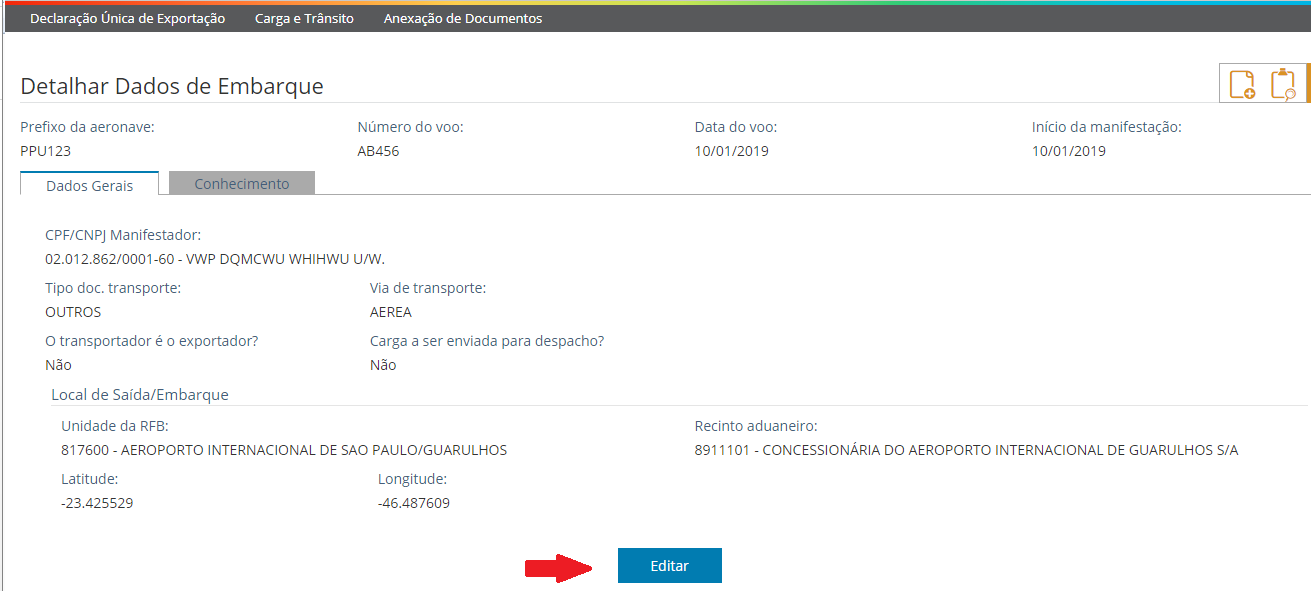The image size is (1311, 591).
Task: Open the clipboard consult icon
Action: point(1285,83)
